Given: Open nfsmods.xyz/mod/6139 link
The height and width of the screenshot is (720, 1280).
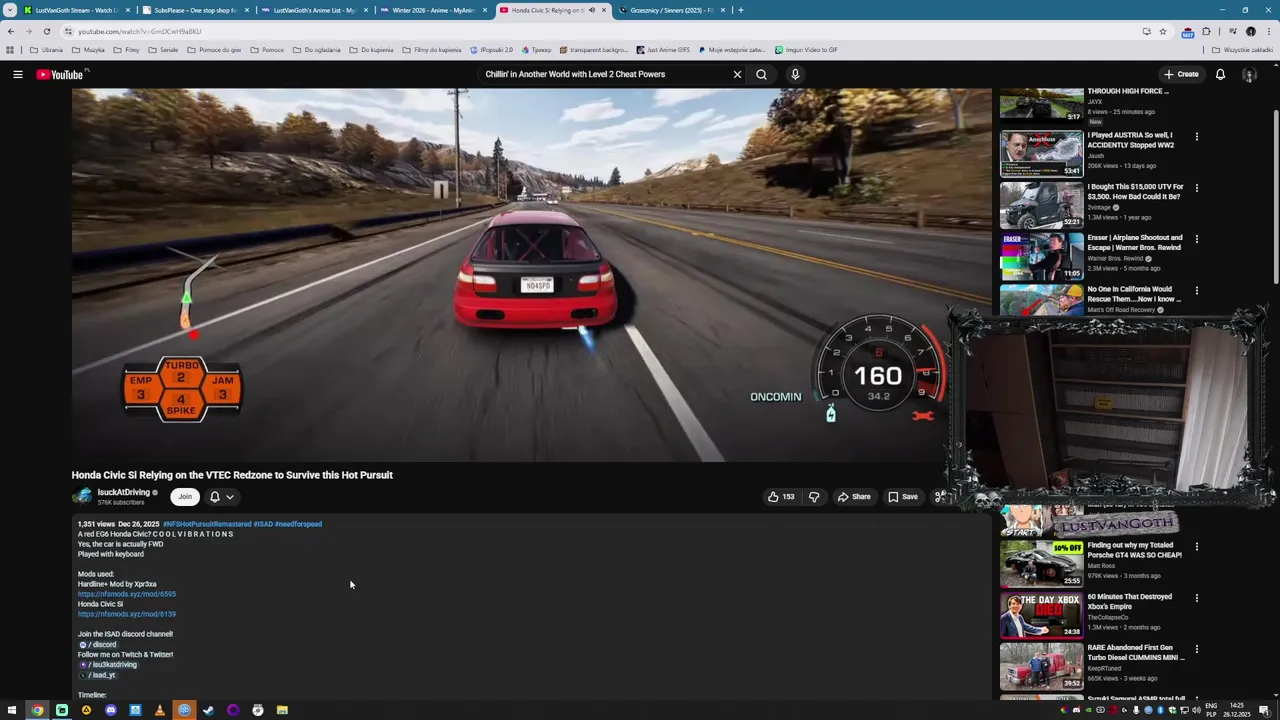Looking at the screenshot, I should click(x=127, y=614).
